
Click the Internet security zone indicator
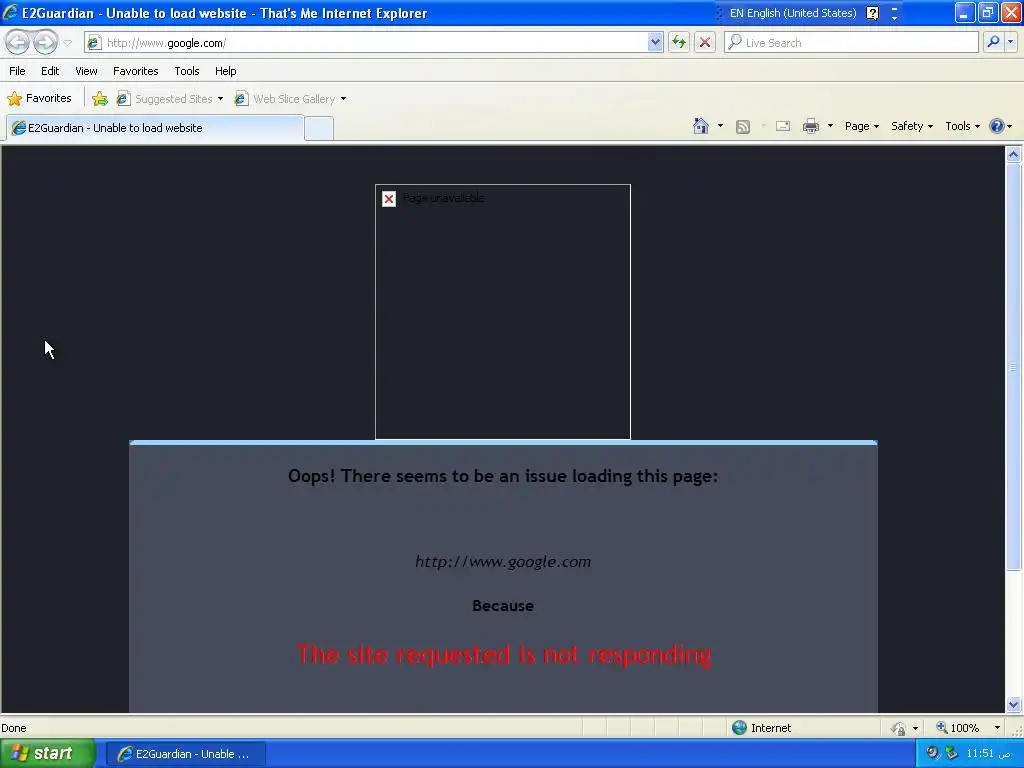(761, 728)
